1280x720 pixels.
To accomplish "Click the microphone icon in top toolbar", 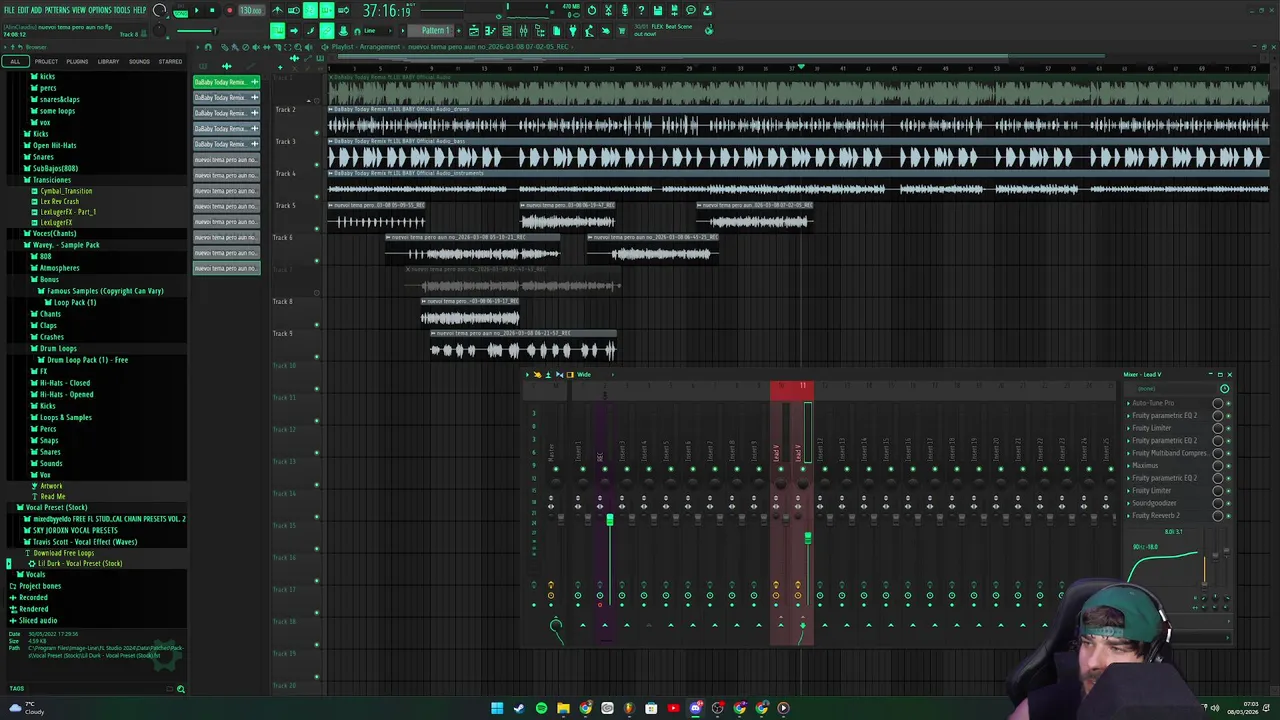I will click(625, 10).
